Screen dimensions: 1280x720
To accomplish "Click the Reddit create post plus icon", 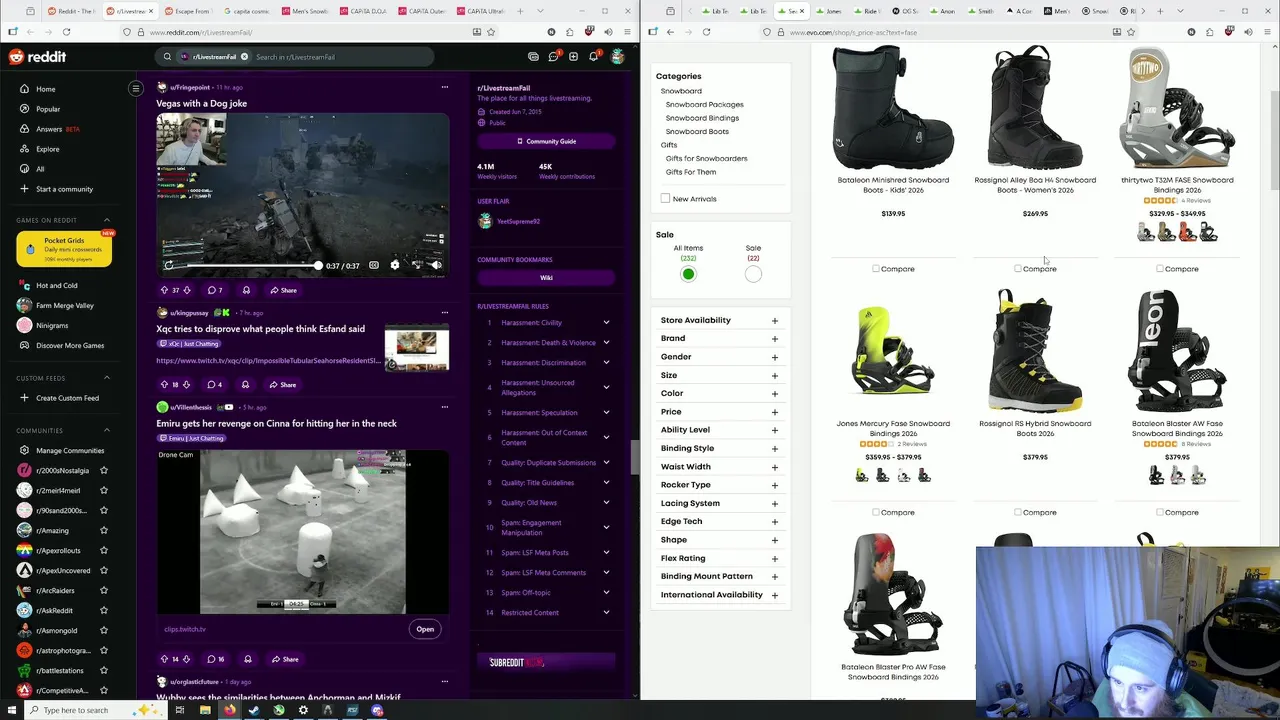I will (x=573, y=57).
